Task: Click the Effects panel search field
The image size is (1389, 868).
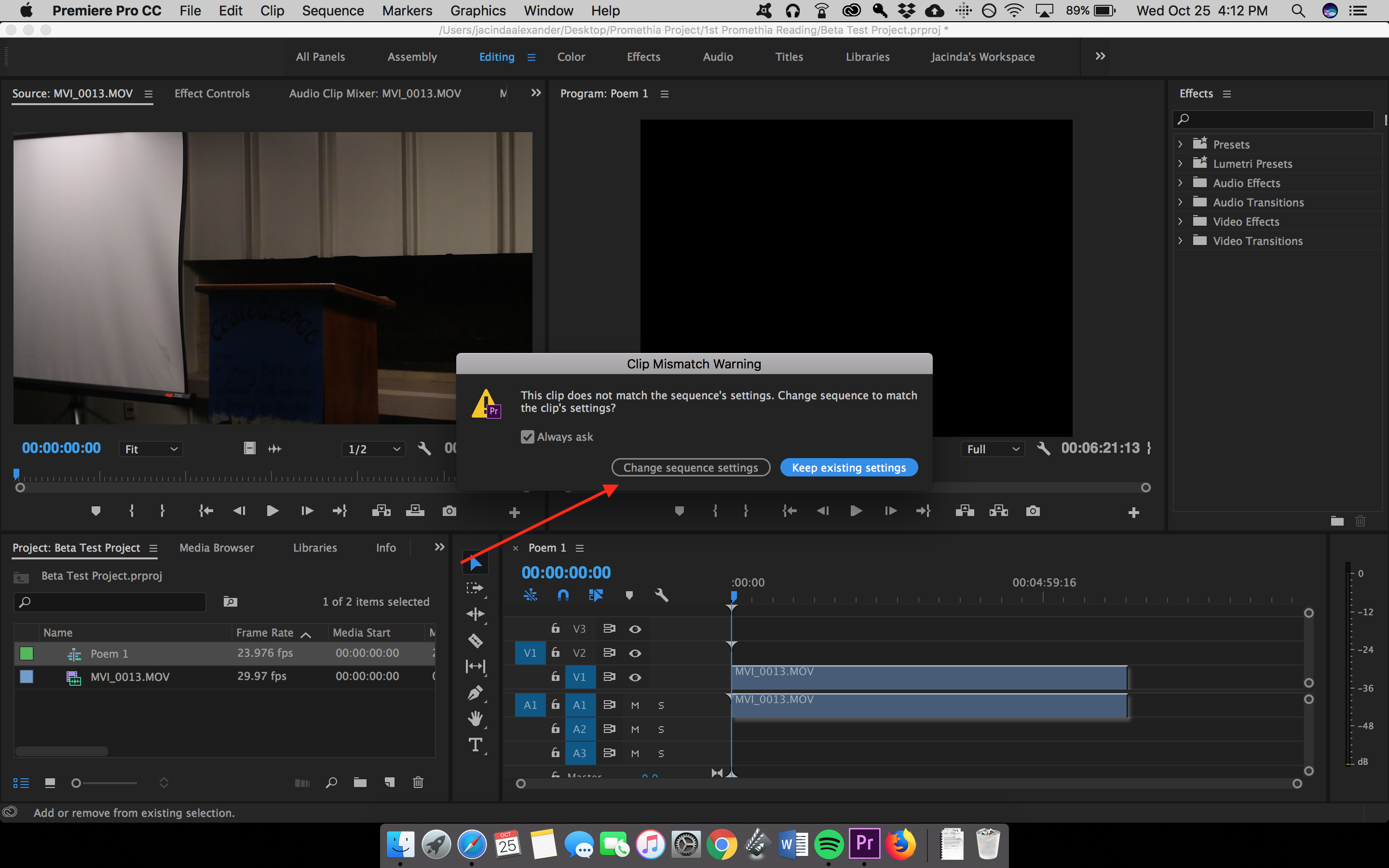Action: 1273,119
